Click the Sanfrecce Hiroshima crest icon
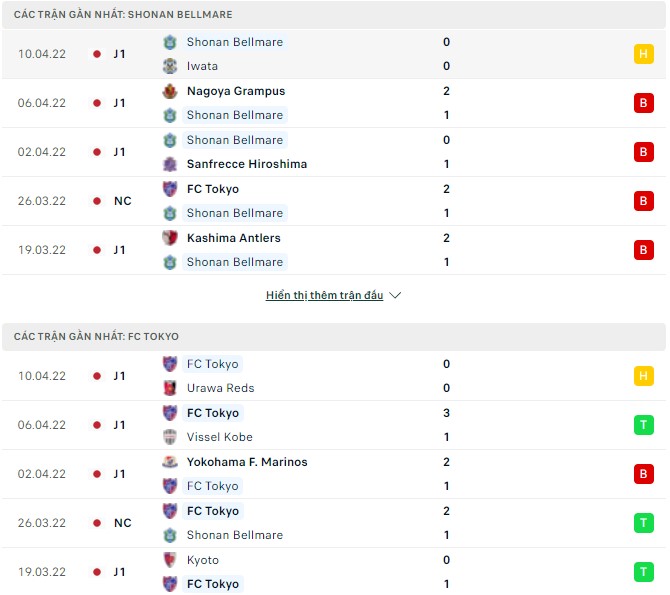Image resolution: width=670 pixels, height=595 pixels. (x=170, y=164)
